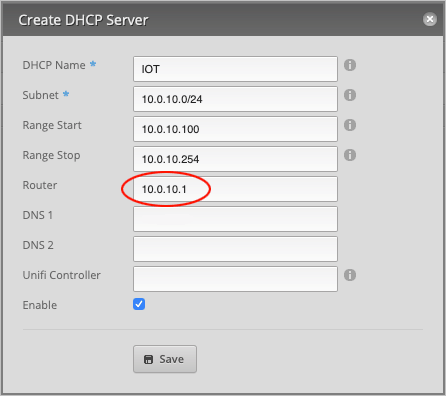Screen dimensions: 446x396
Task: Select the Range Stop label
Action: [x=51, y=155]
